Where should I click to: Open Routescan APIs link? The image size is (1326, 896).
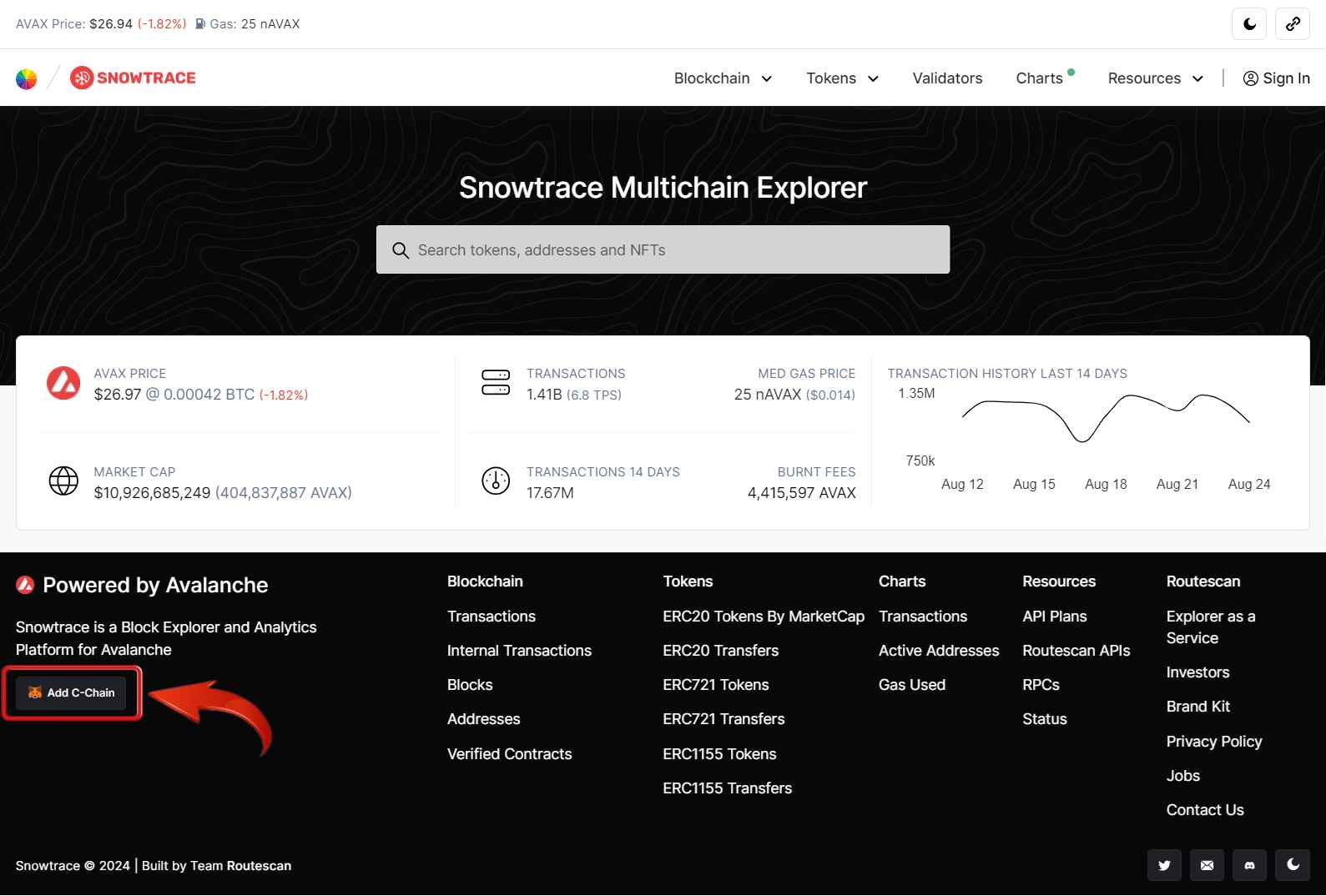[x=1076, y=651]
